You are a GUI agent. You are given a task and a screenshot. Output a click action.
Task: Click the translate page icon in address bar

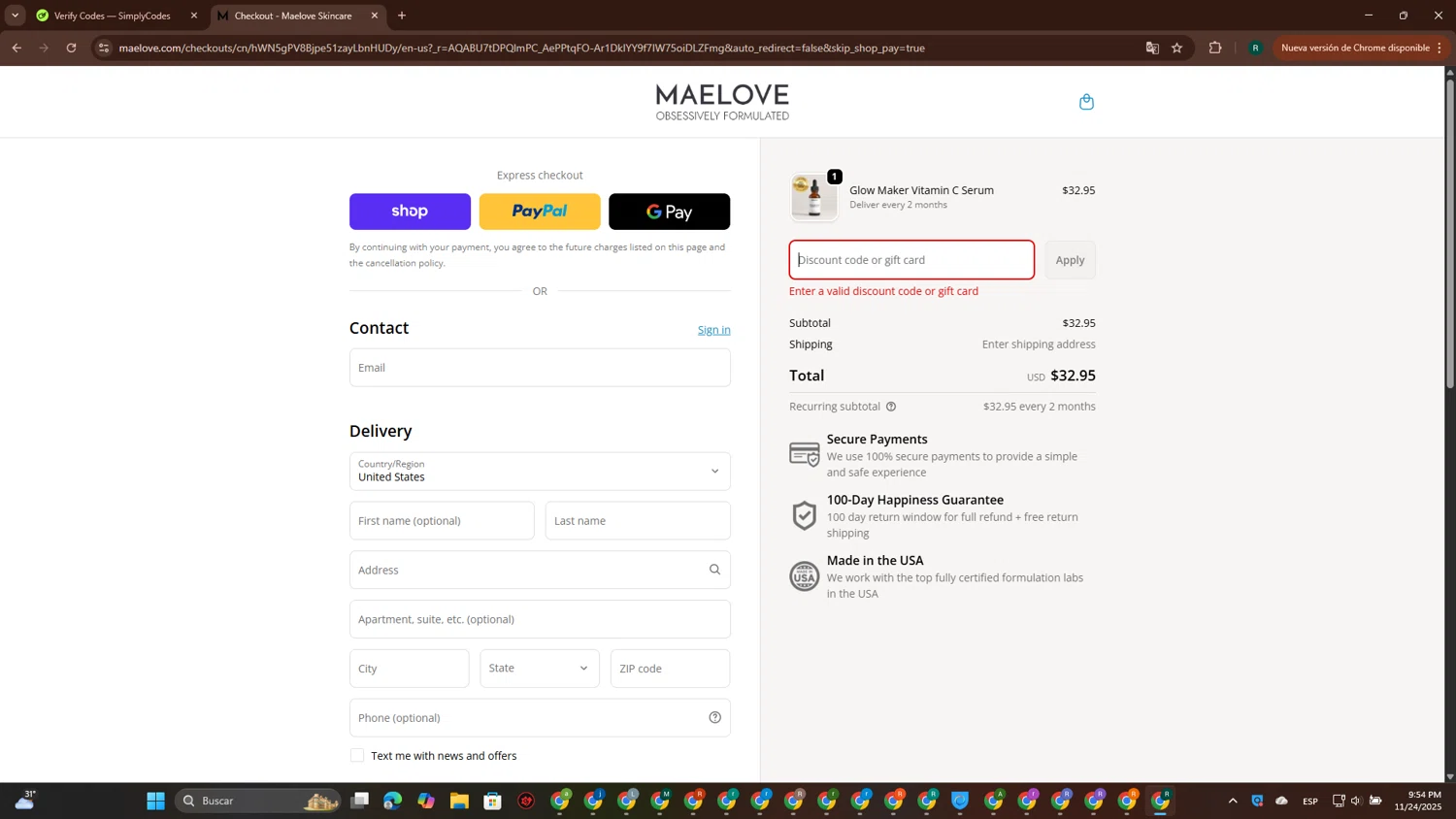click(x=1152, y=48)
